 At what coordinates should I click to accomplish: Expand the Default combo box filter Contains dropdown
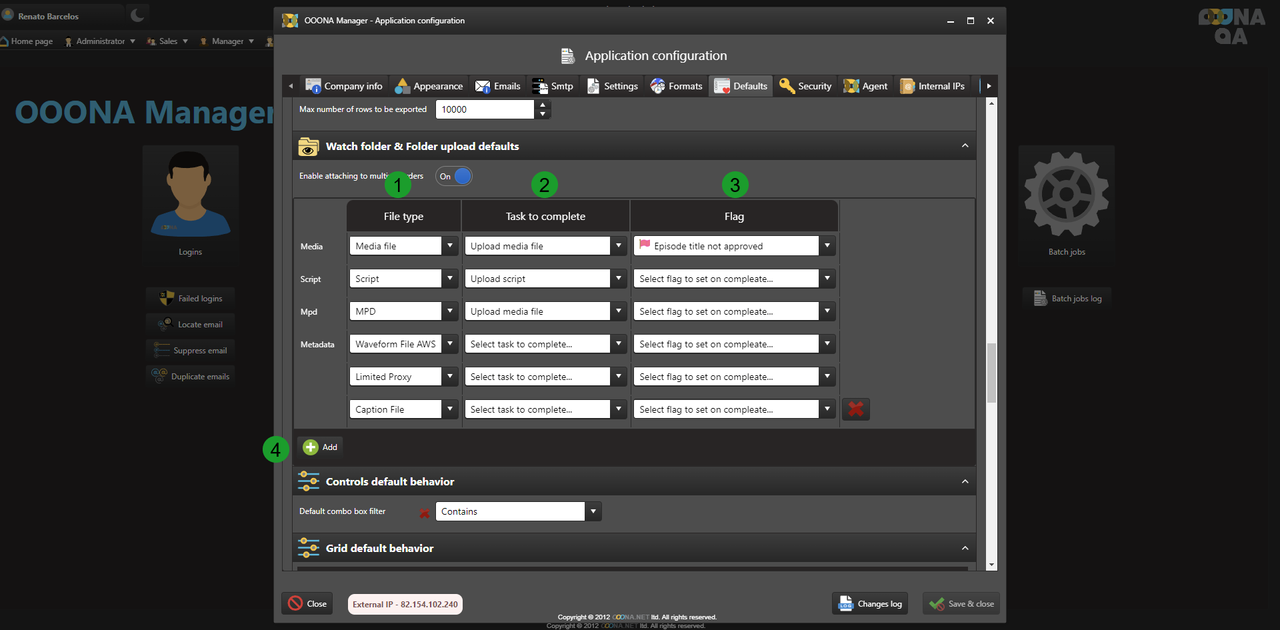[x=593, y=511]
